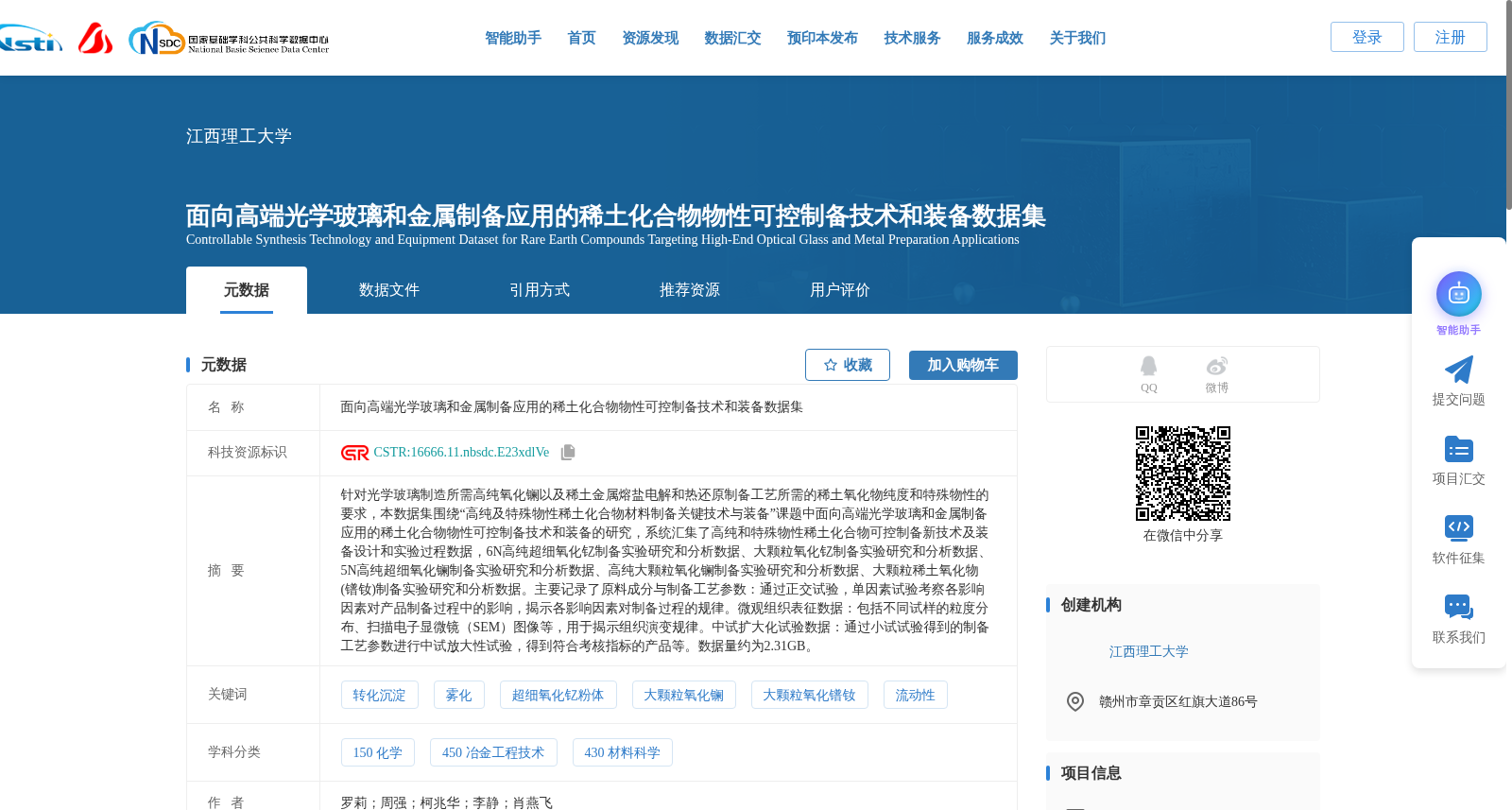Click the English dataset subtitle text
Screen dimensions: 1512x810
click(602, 240)
